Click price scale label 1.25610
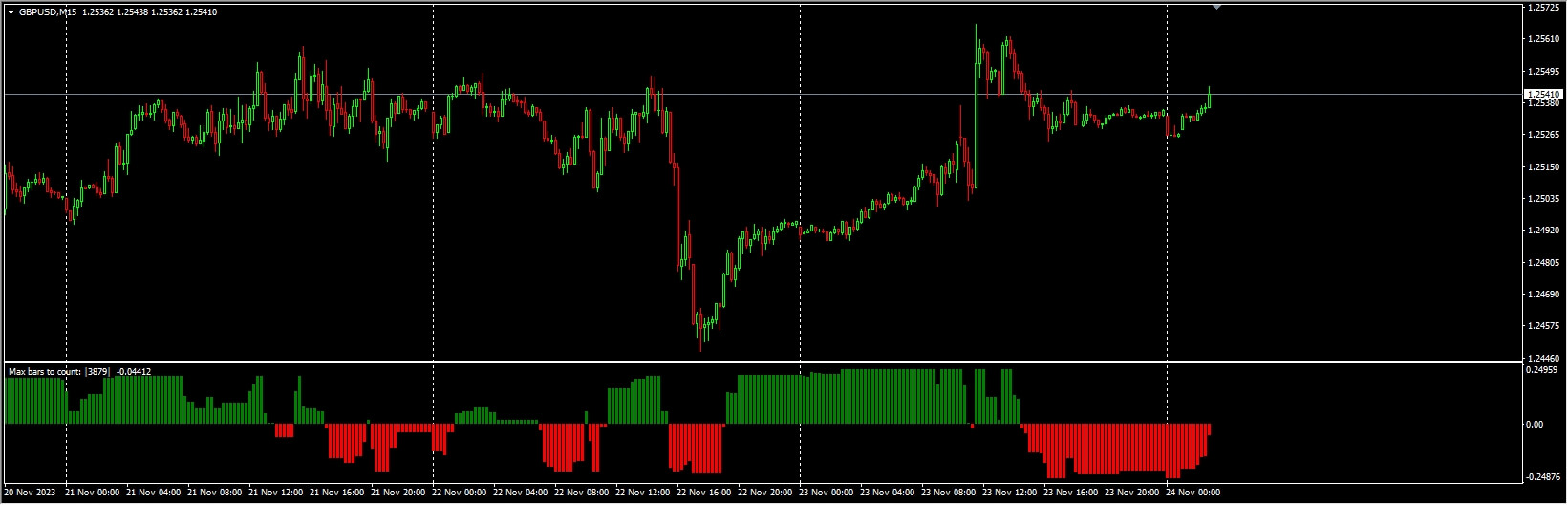Screen dimensions: 1568x505 1543,39
